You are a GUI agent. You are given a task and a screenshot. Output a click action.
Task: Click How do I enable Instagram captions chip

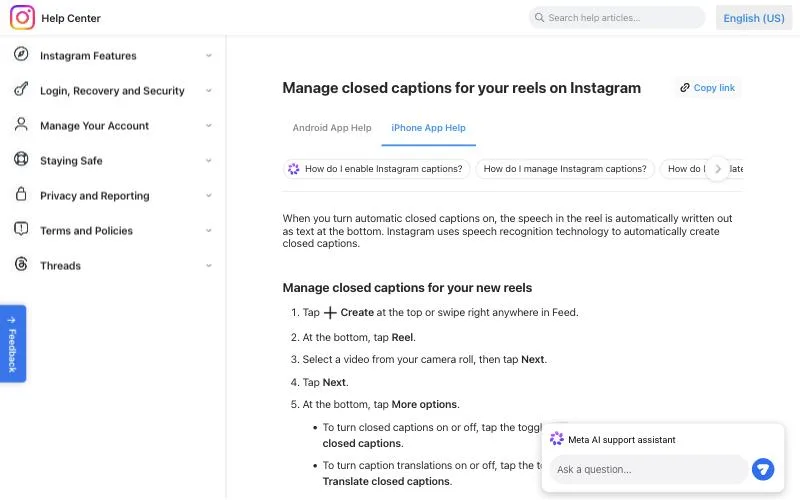(x=376, y=169)
